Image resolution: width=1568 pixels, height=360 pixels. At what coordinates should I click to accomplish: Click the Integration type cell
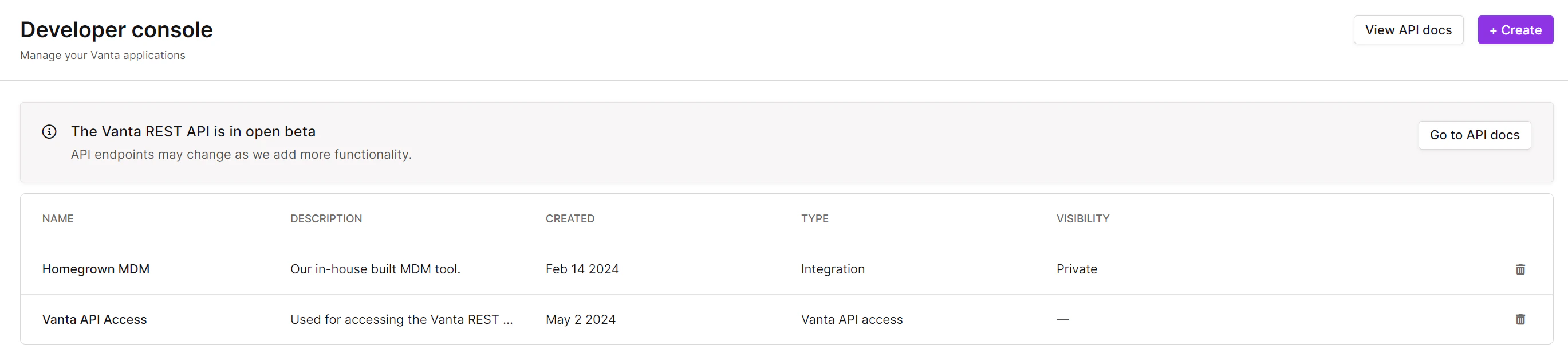click(832, 269)
